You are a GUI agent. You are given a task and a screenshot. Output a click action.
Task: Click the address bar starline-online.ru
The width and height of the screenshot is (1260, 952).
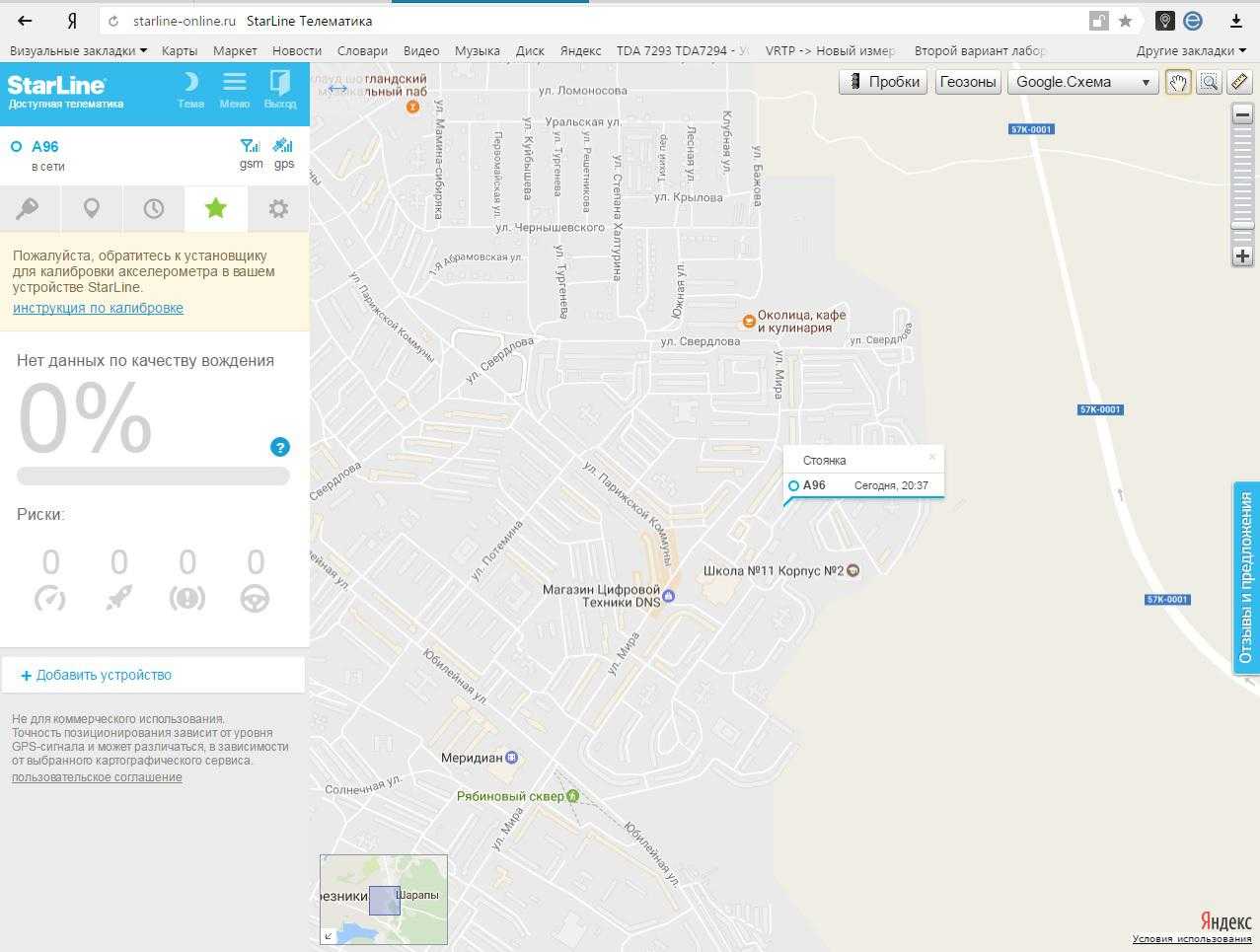tap(185, 21)
